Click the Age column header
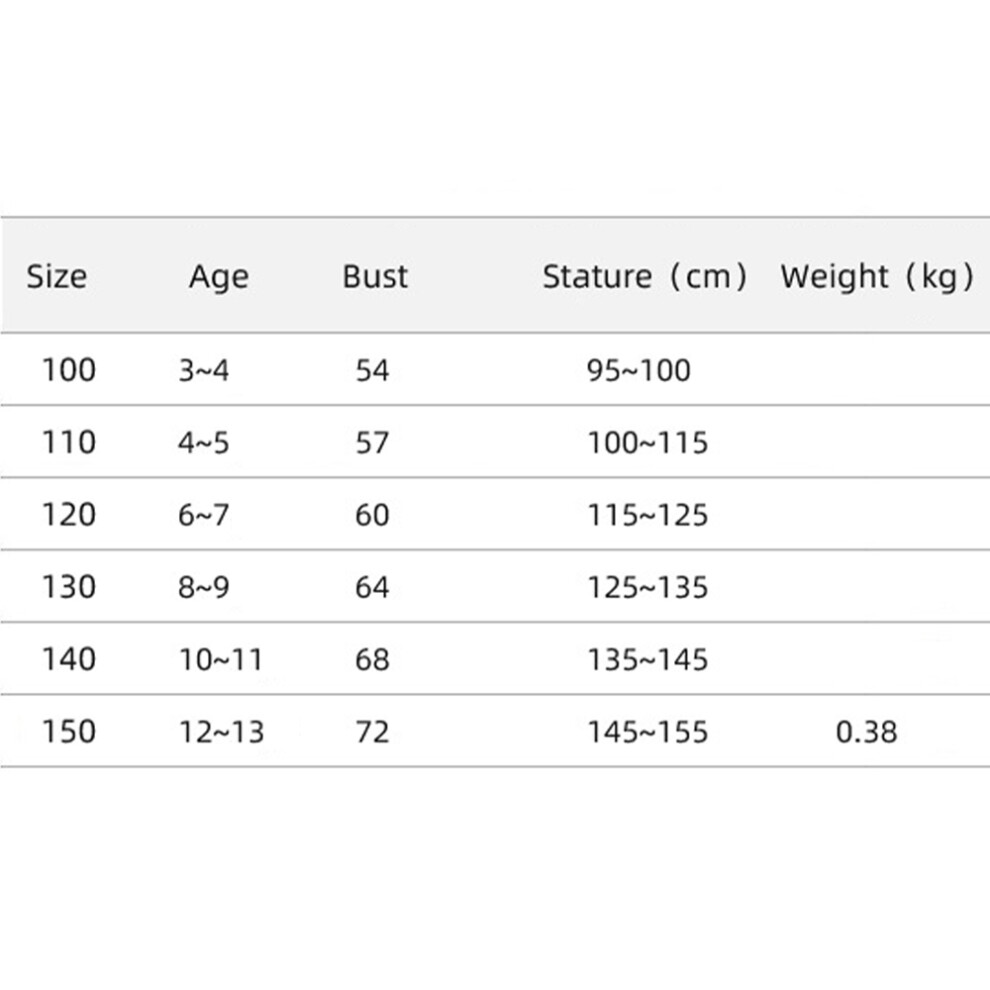The image size is (990, 990). tap(219, 278)
